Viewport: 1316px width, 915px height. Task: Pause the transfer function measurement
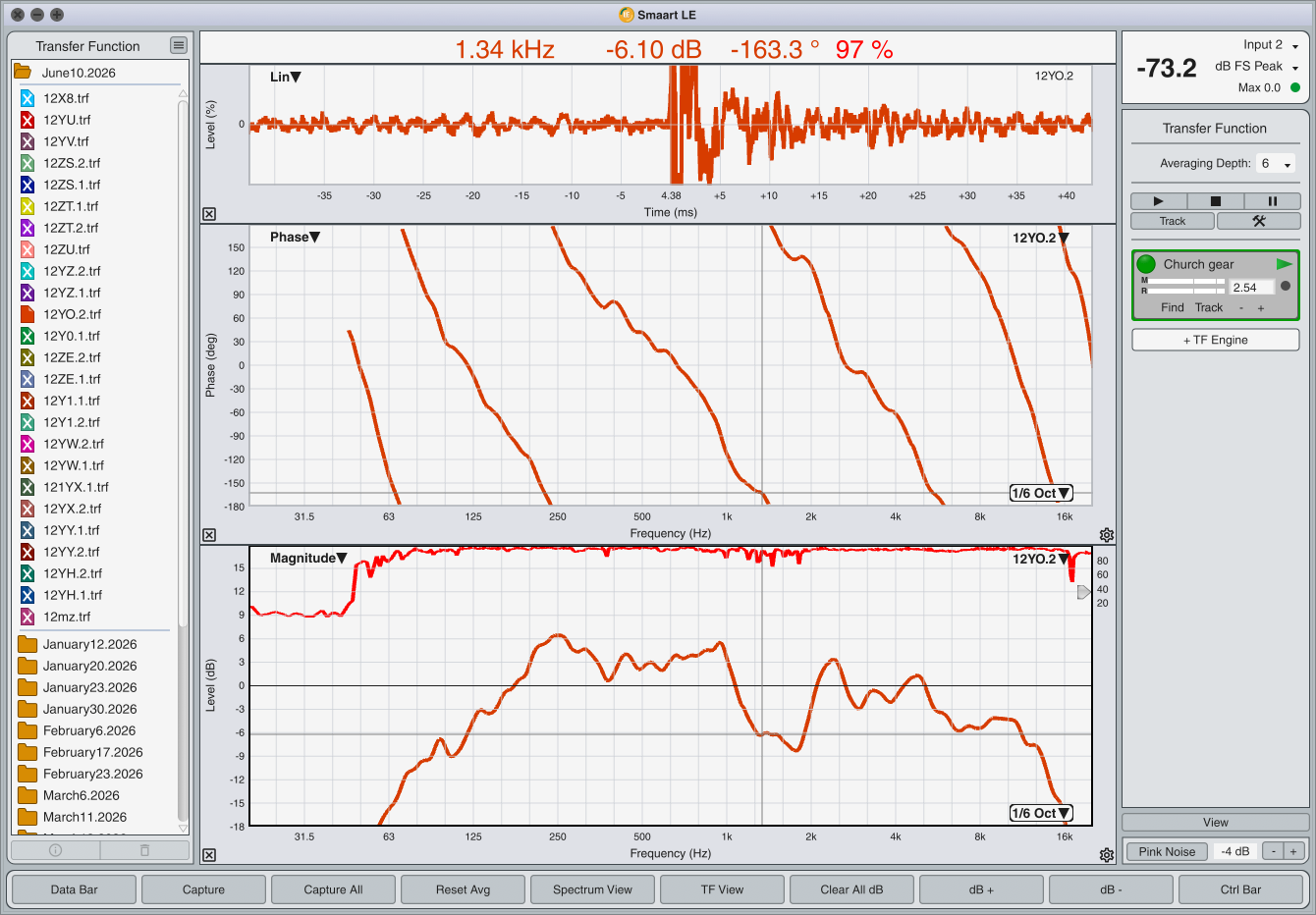click(x=1272, y=201)
